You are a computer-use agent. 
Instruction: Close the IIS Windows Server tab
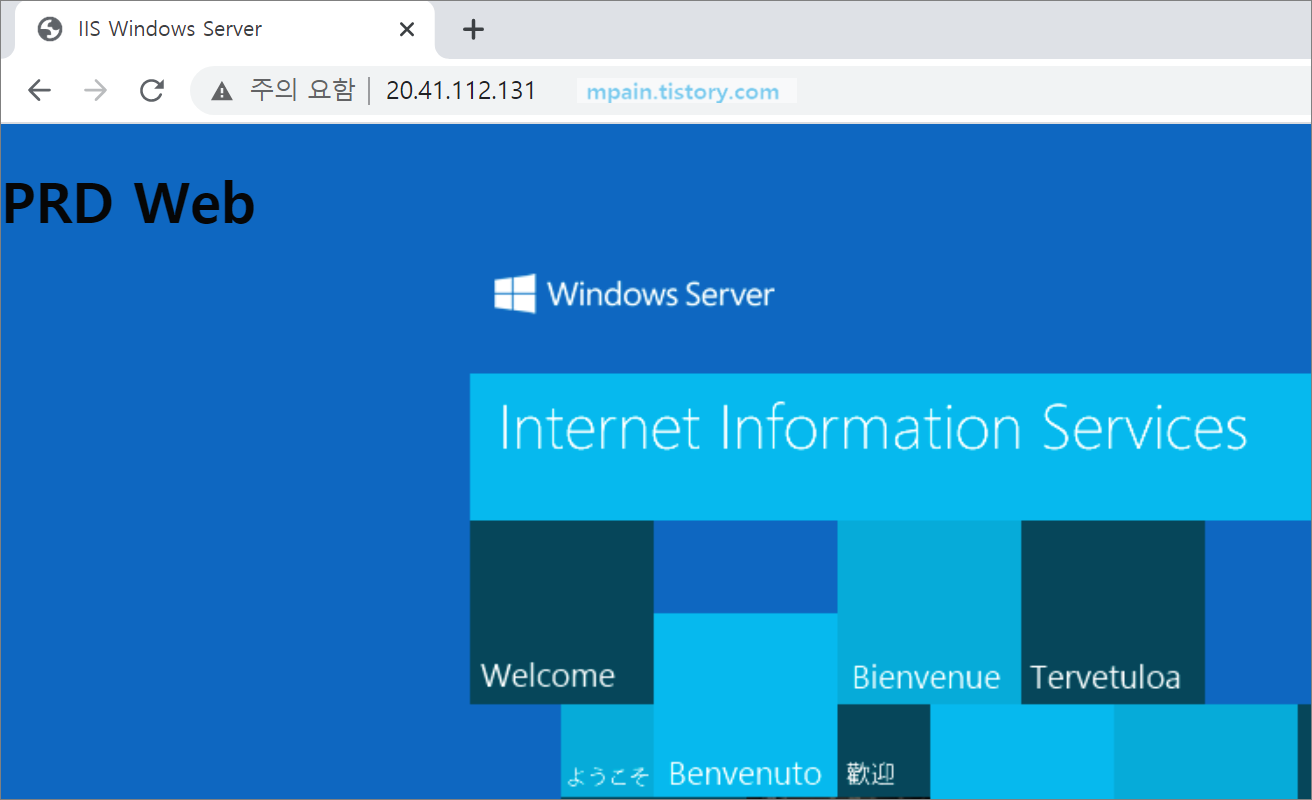[407, 30]
